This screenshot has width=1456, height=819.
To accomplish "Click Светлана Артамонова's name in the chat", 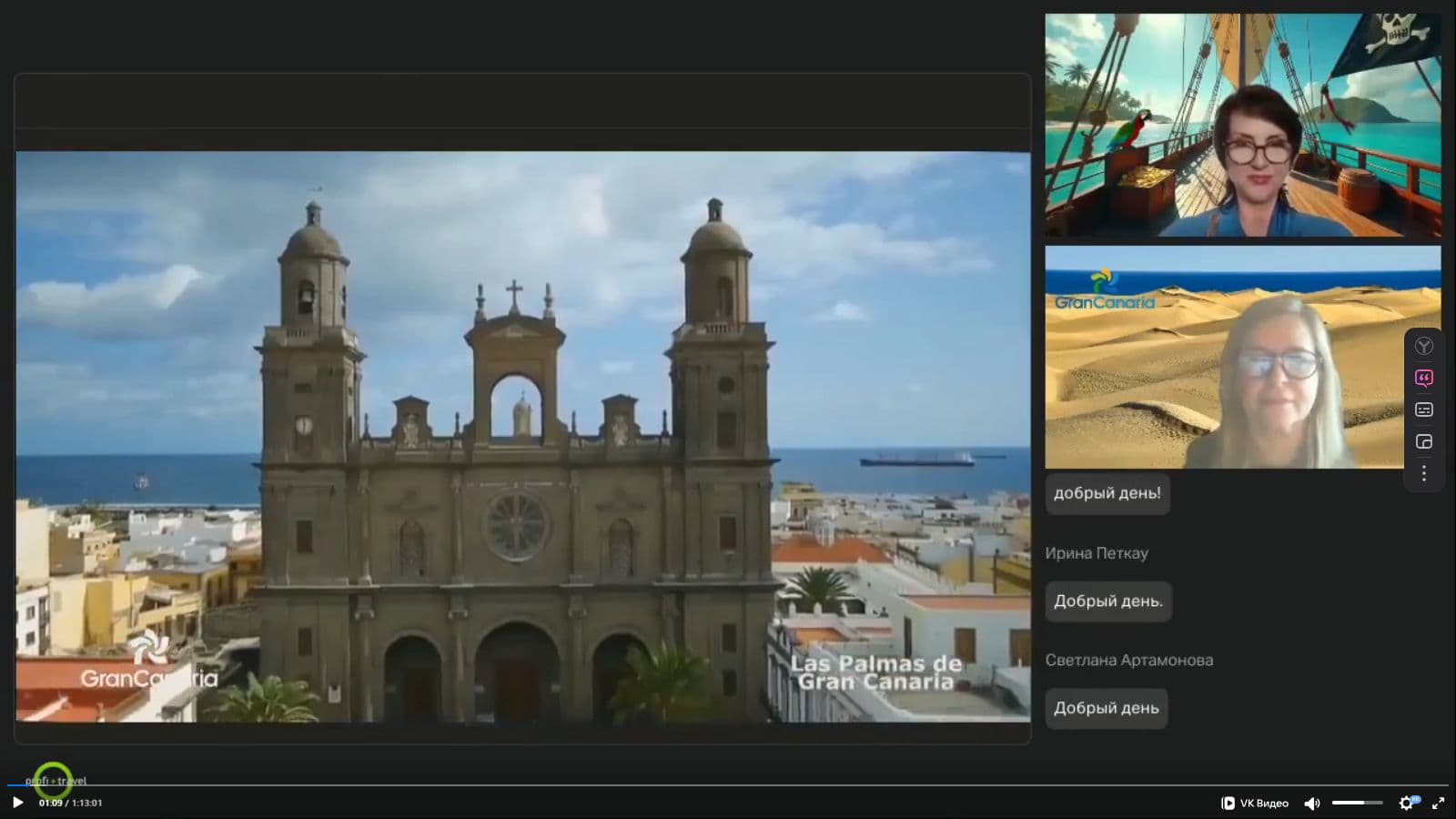I will [x=1128, y=660].
